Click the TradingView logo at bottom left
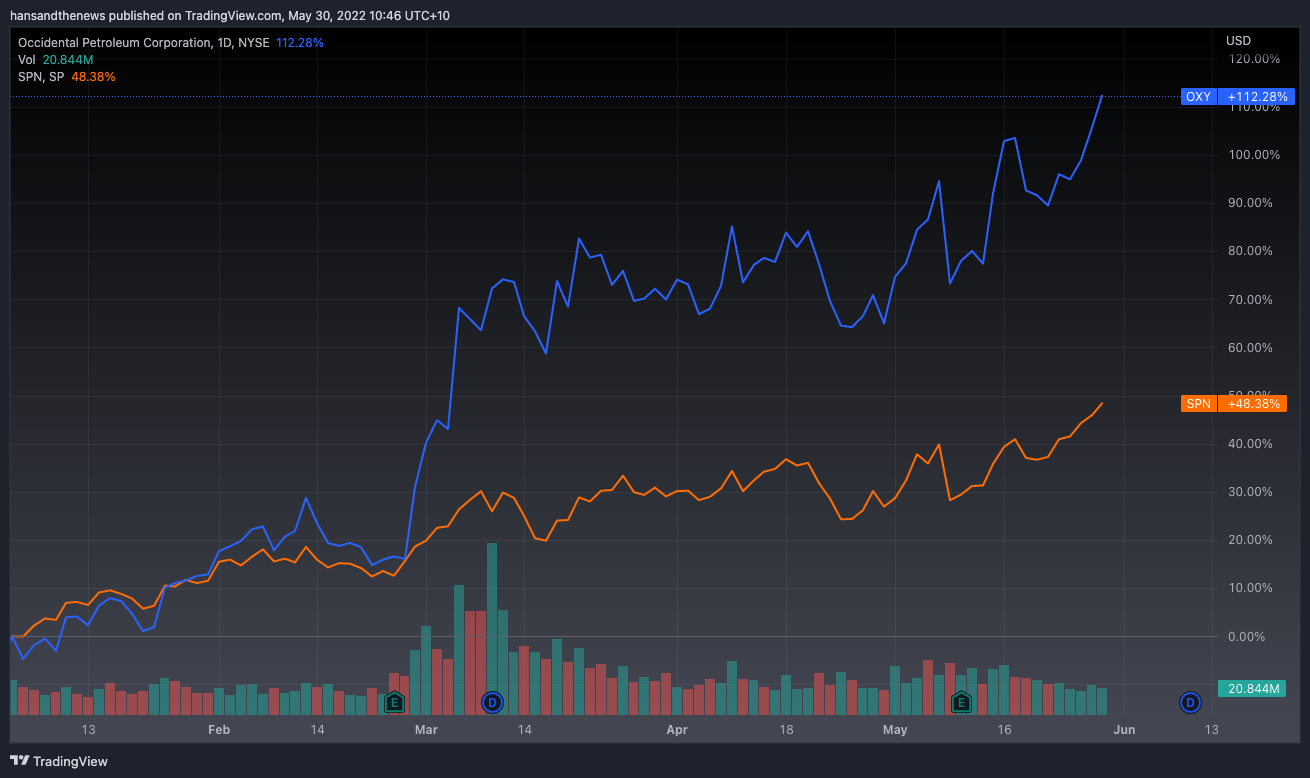Screen dimensions: 1310x778 [58, 761]
